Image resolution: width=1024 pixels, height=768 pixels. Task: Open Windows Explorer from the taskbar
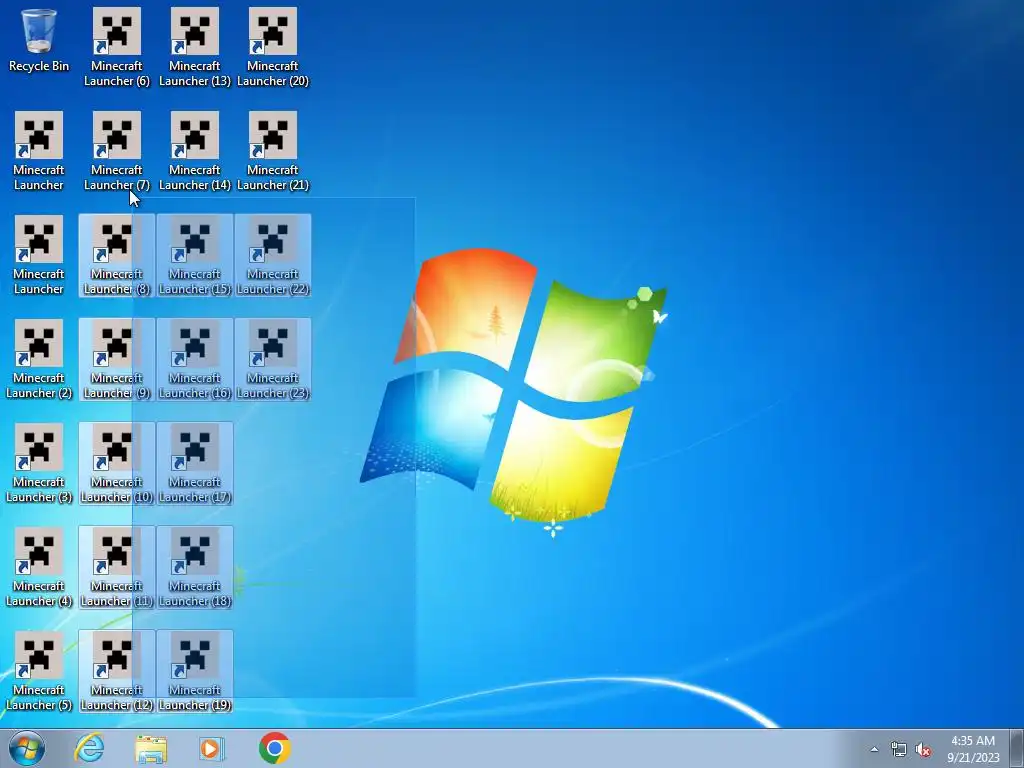[151, 748]
